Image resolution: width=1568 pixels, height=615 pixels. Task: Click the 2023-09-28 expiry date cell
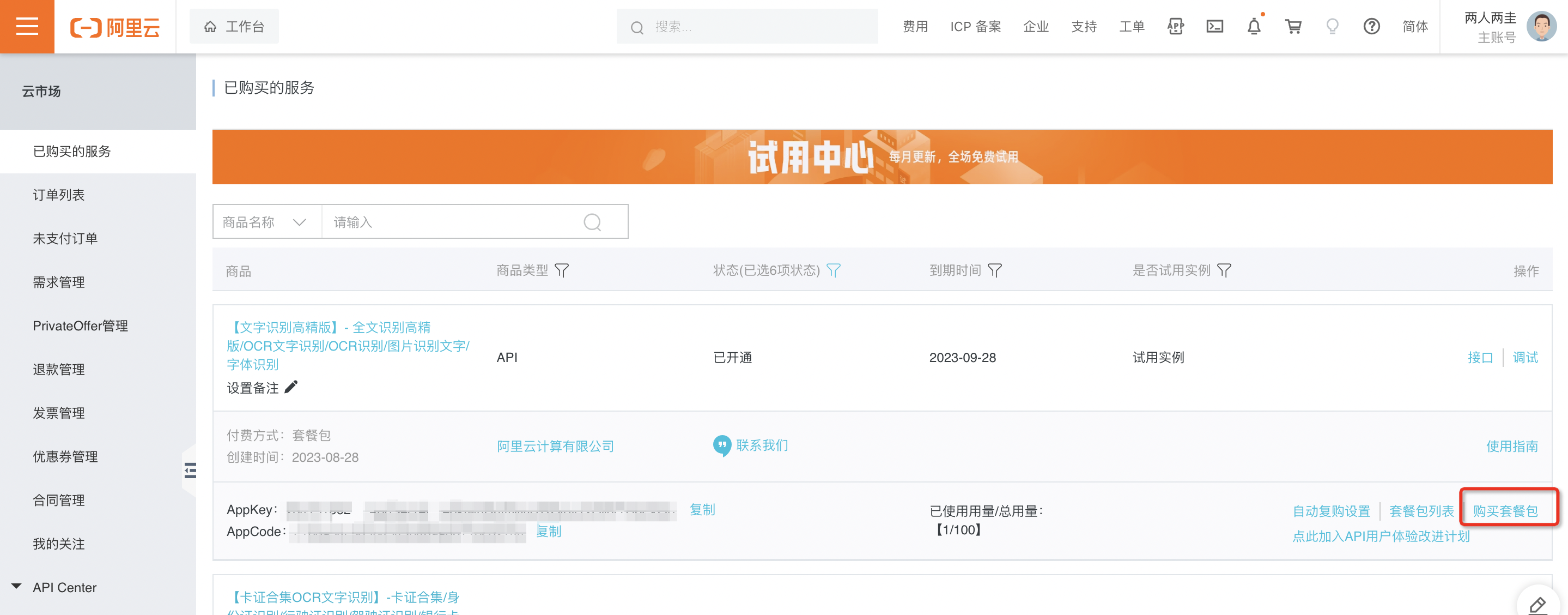click(x=962, y=358)
